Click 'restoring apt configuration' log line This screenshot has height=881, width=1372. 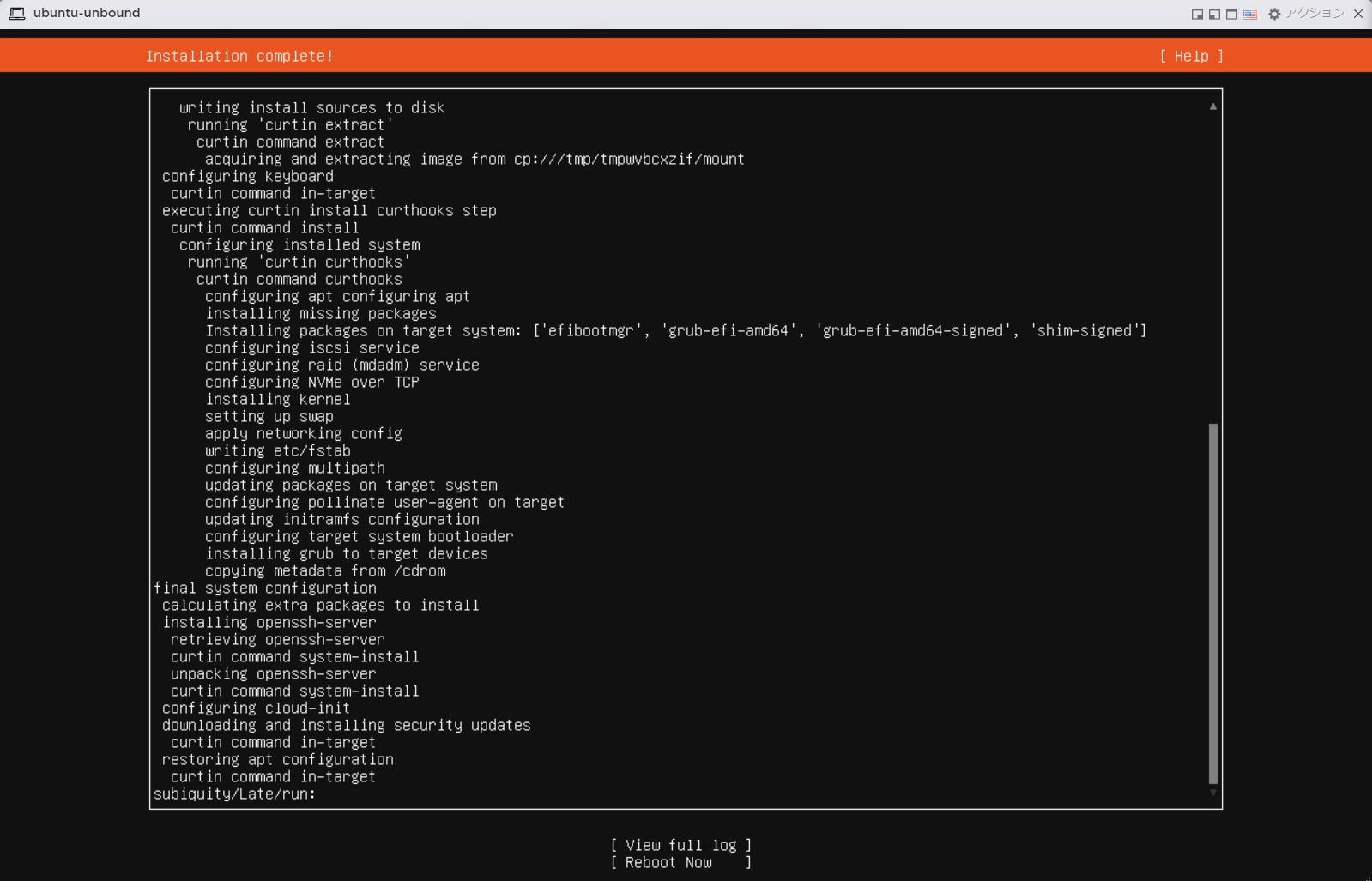pos(278,759)
